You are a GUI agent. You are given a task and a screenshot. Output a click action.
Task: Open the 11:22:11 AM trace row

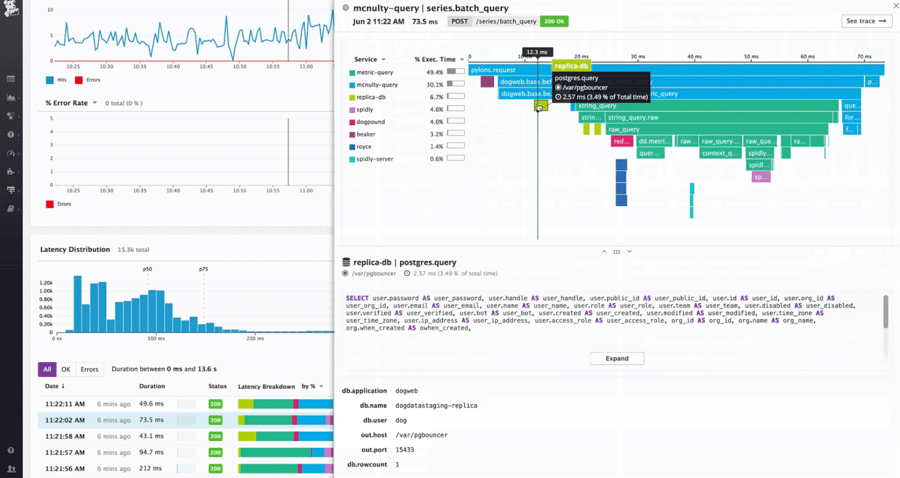click(x=186, y=404)
